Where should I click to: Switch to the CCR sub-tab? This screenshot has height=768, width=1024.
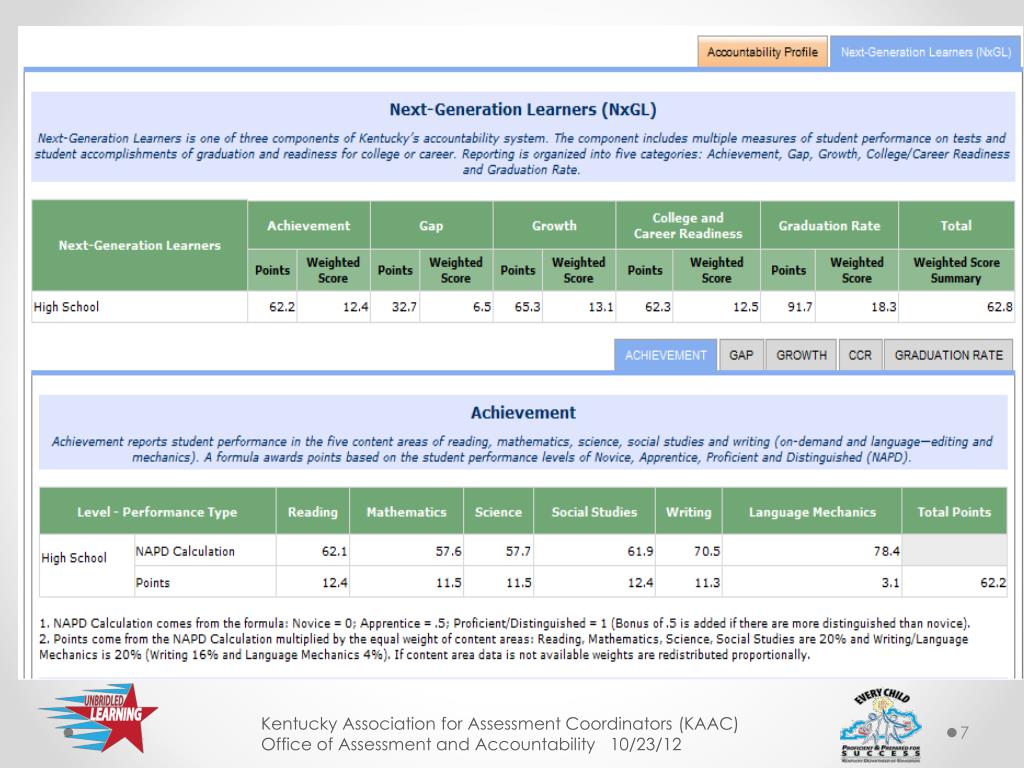860,355
